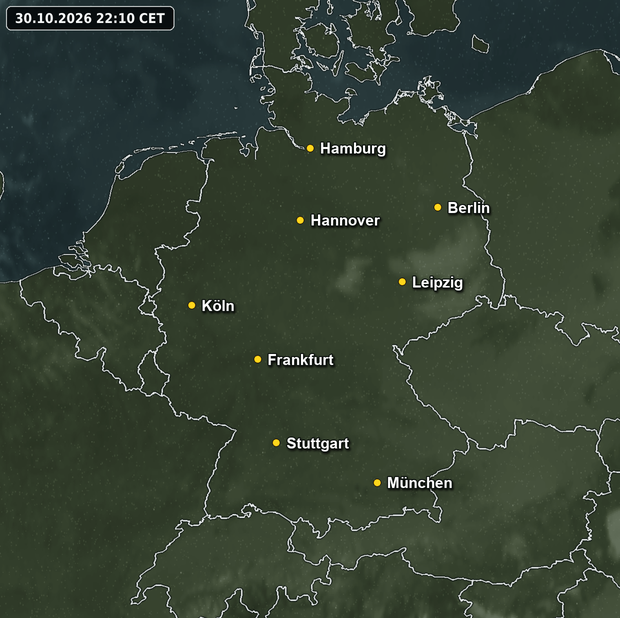620x618 pixels.
Task: Click the Berlin city marker dot
Action: click(x=437, y=207)
